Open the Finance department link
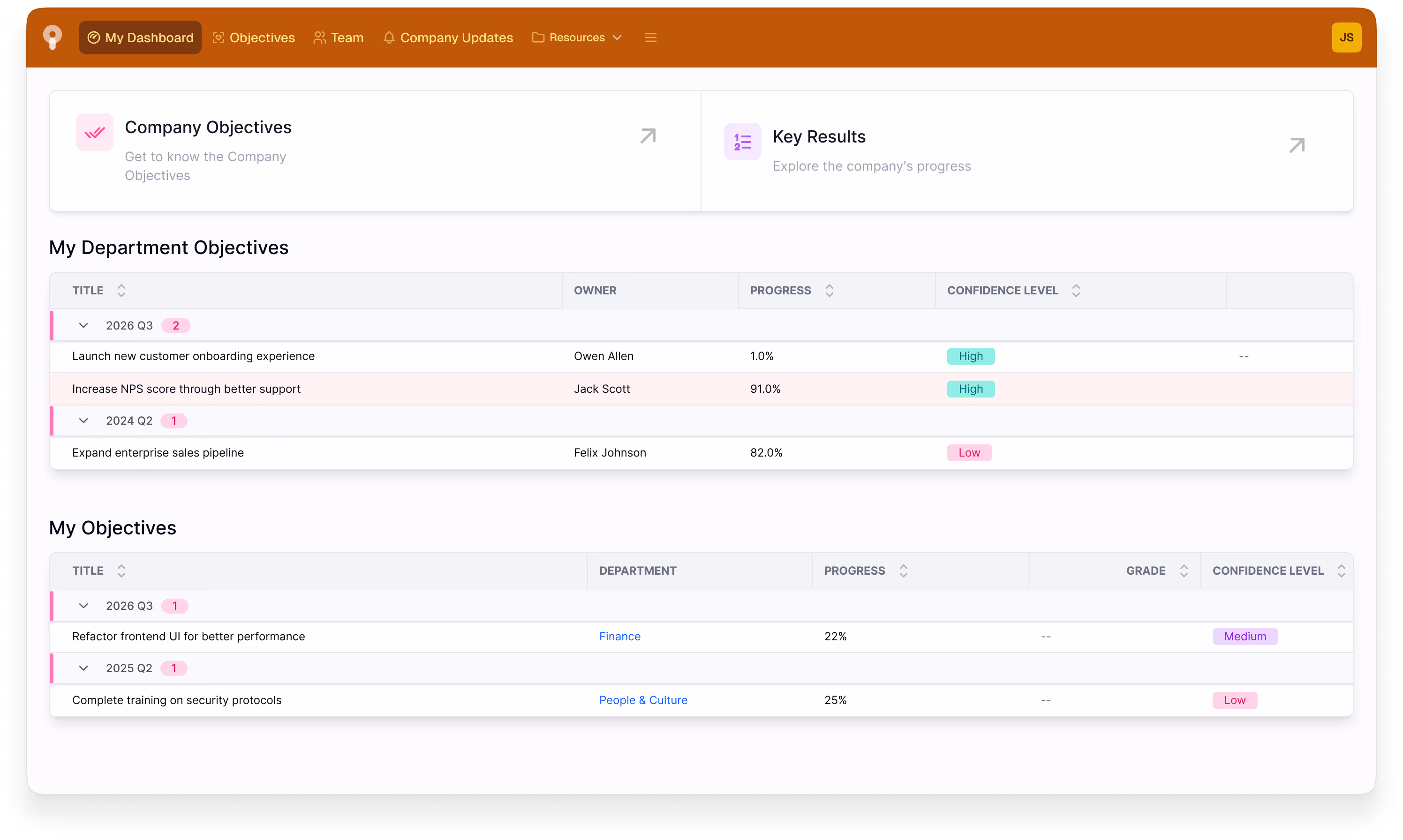This screenshot has height=840, width=1403. [619, 636]
